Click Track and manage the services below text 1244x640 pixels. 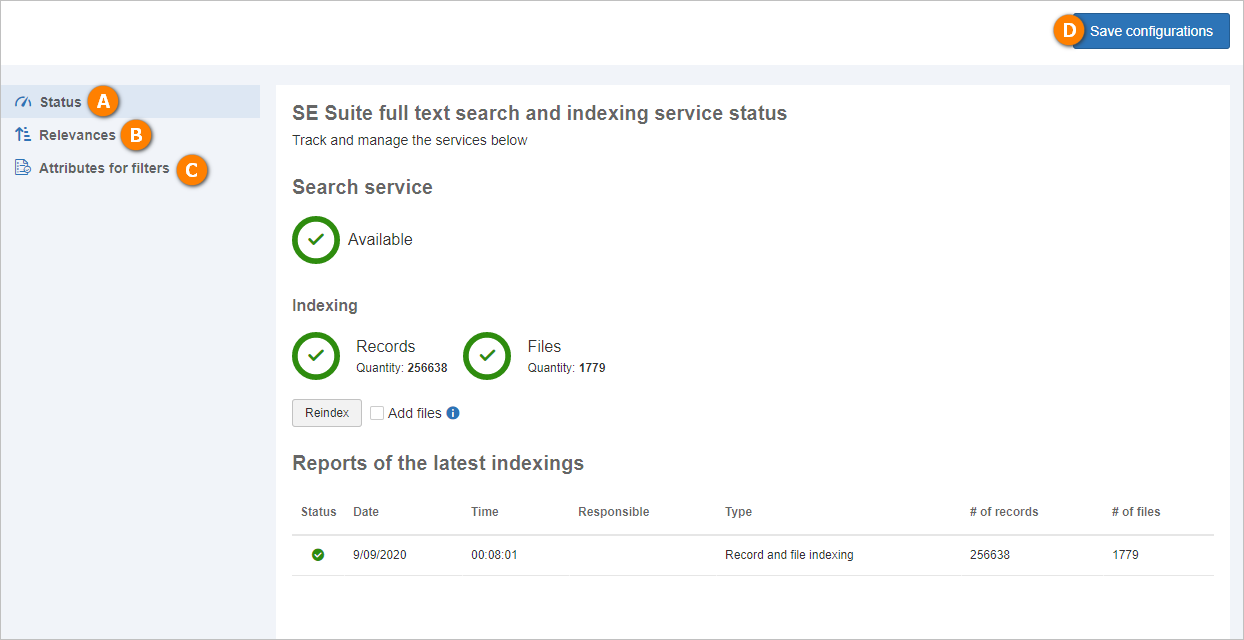[x=410, y=140]
